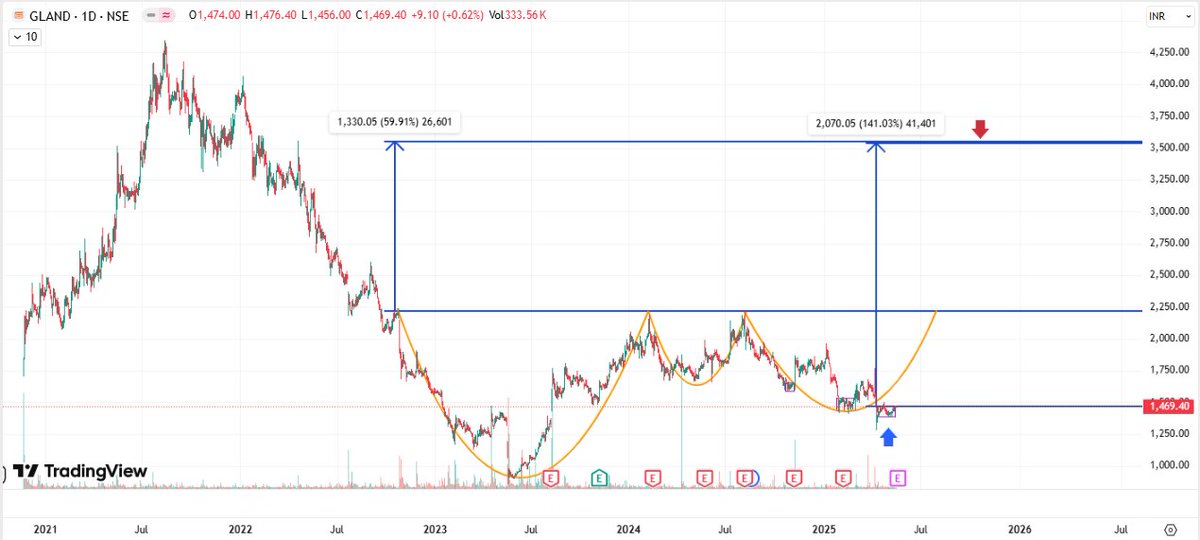Click the green earnings E marker
Screen dimensions: 1200x540
(x=599, y=478)
